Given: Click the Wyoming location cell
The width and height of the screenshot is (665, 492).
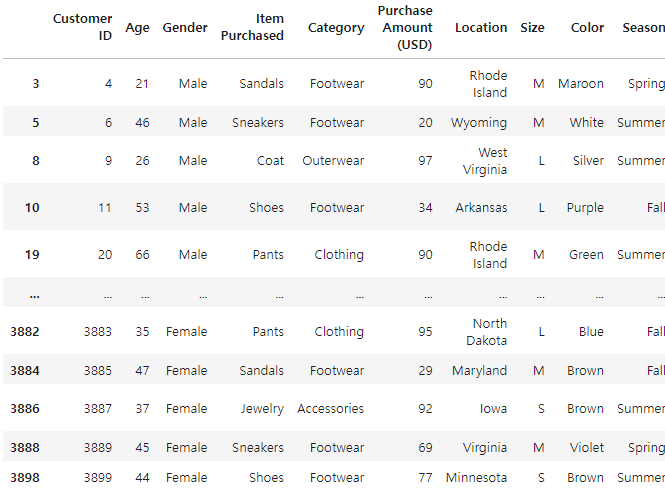Looking at the screenshot, I should (479, 123).
